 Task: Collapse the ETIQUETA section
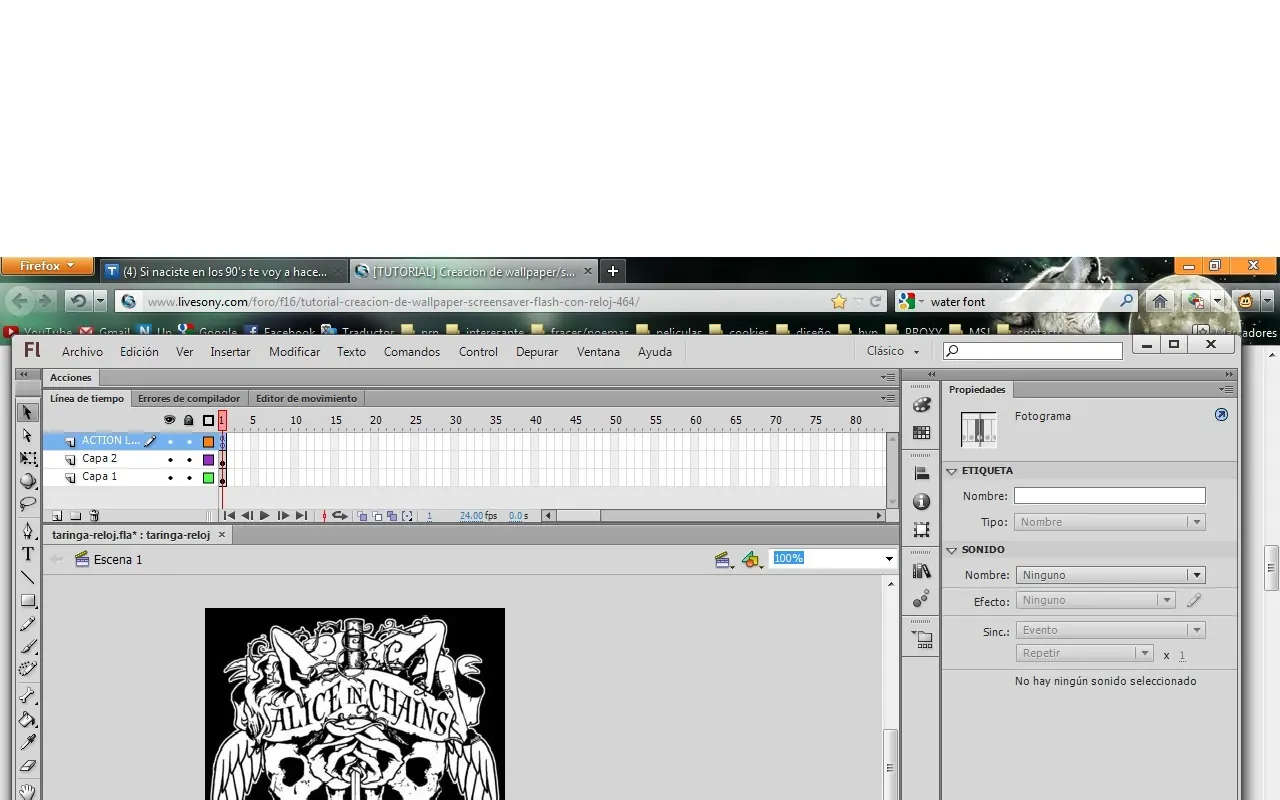[x=952, y=471]
